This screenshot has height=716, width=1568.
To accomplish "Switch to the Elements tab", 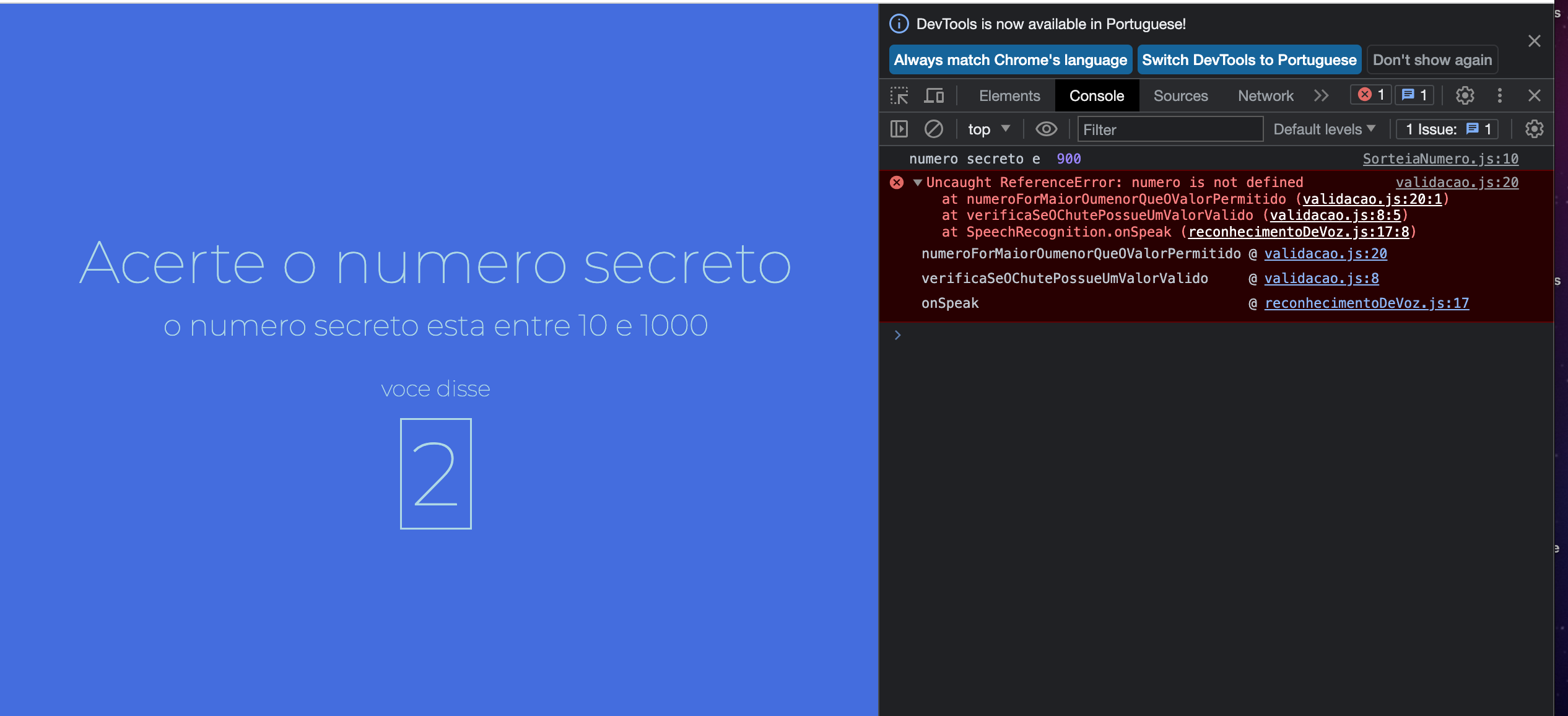I will [1009, 95].
